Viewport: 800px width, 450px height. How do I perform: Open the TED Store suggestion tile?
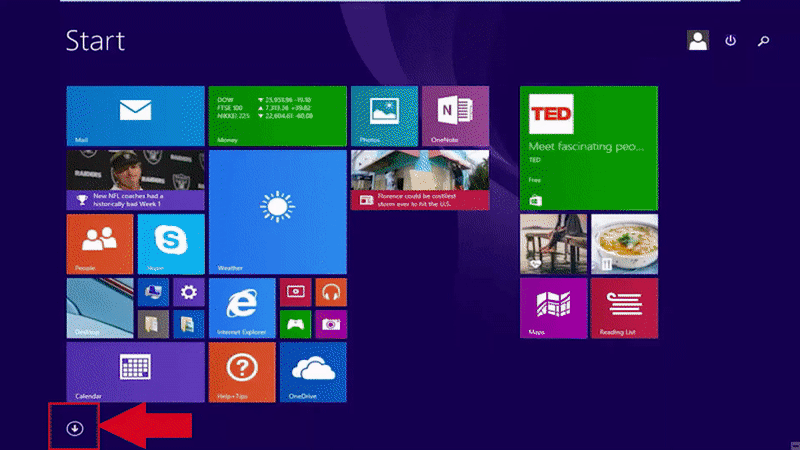point(589,148)
